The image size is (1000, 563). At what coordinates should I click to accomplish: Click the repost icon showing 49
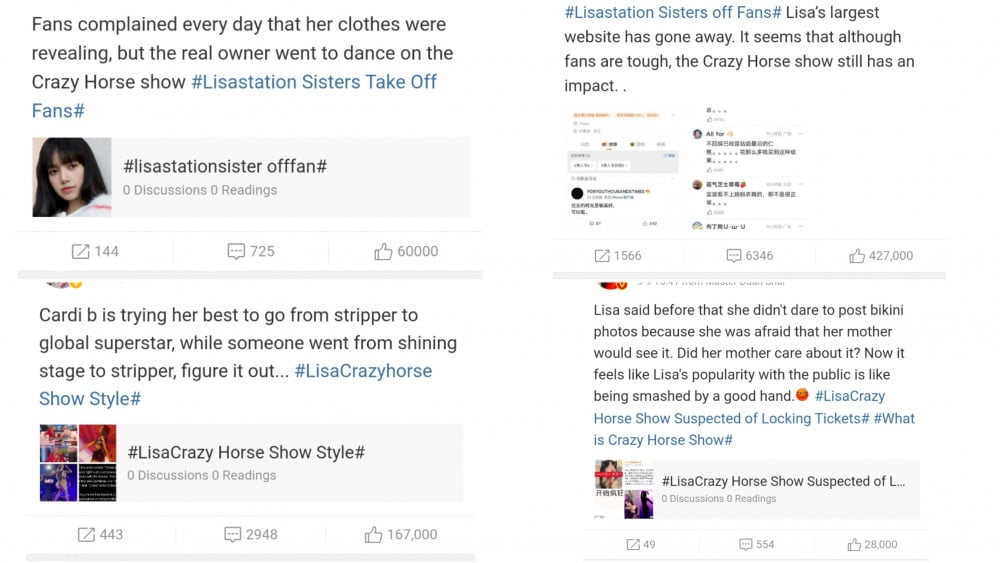[x=632, y=544]
